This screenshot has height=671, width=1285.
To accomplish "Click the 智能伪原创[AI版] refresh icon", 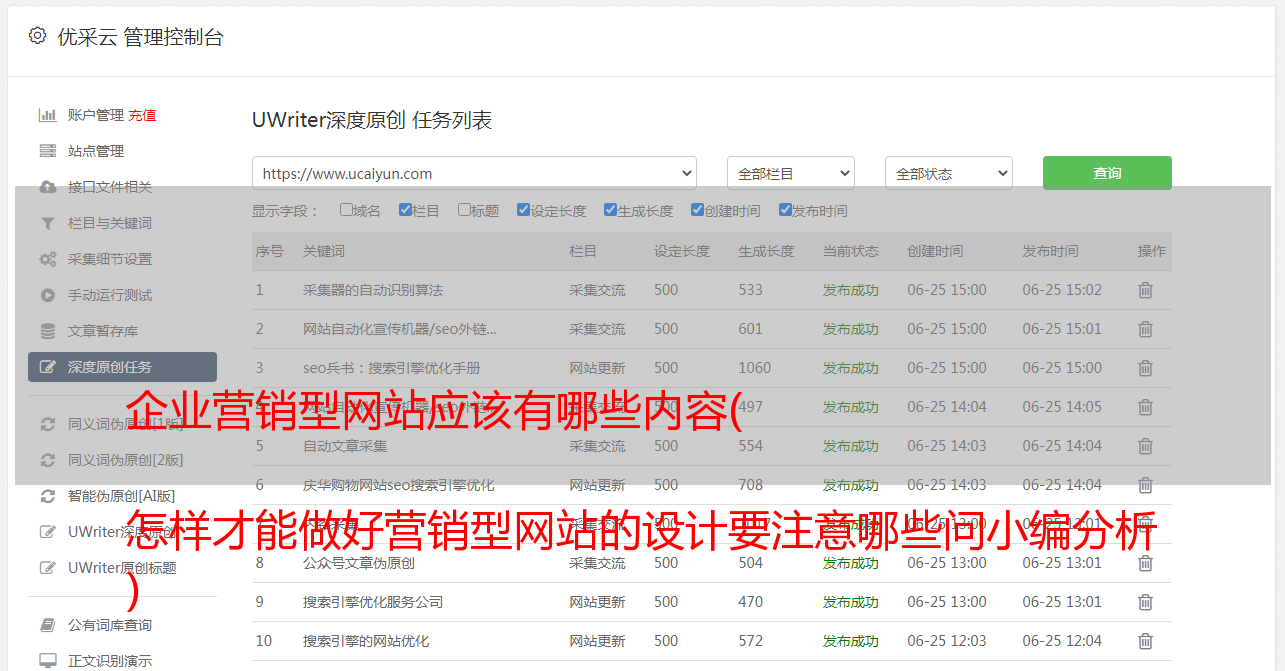I will [47, 496].
